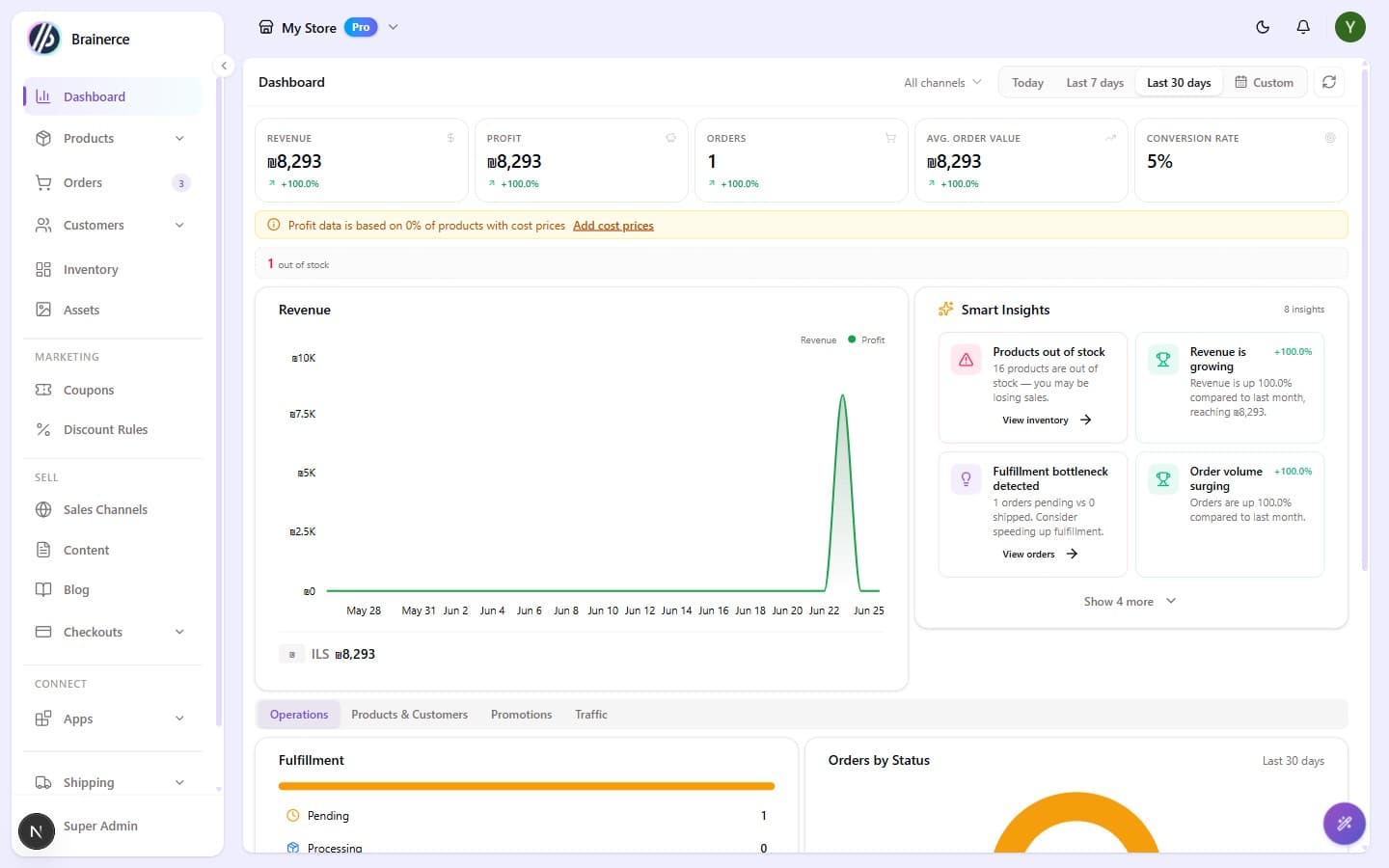Switch to the Traffic tab
The height and width of the screenshot is (868, 1389).
tap(591, 715)
